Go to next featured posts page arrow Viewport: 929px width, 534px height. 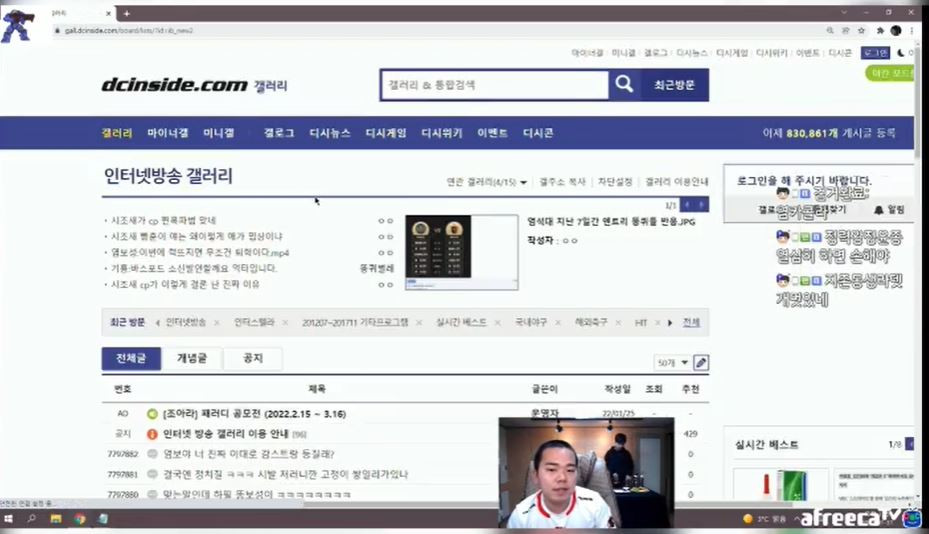[701, 205]
